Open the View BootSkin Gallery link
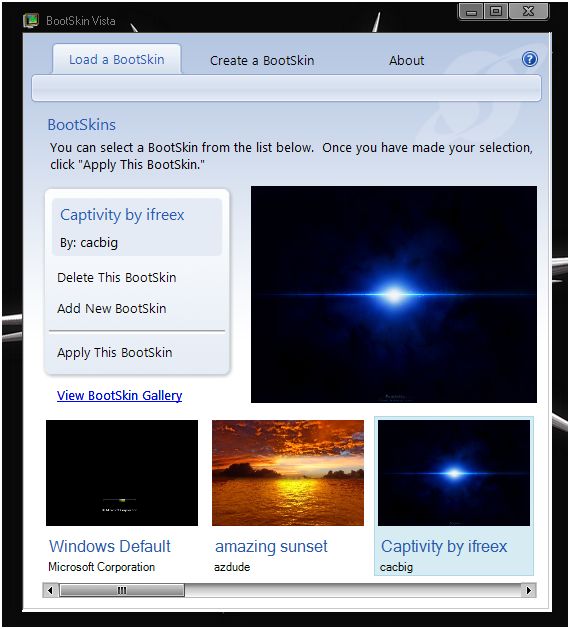The image size is (570, 629). pyautogui.click(x=120, y=396)
